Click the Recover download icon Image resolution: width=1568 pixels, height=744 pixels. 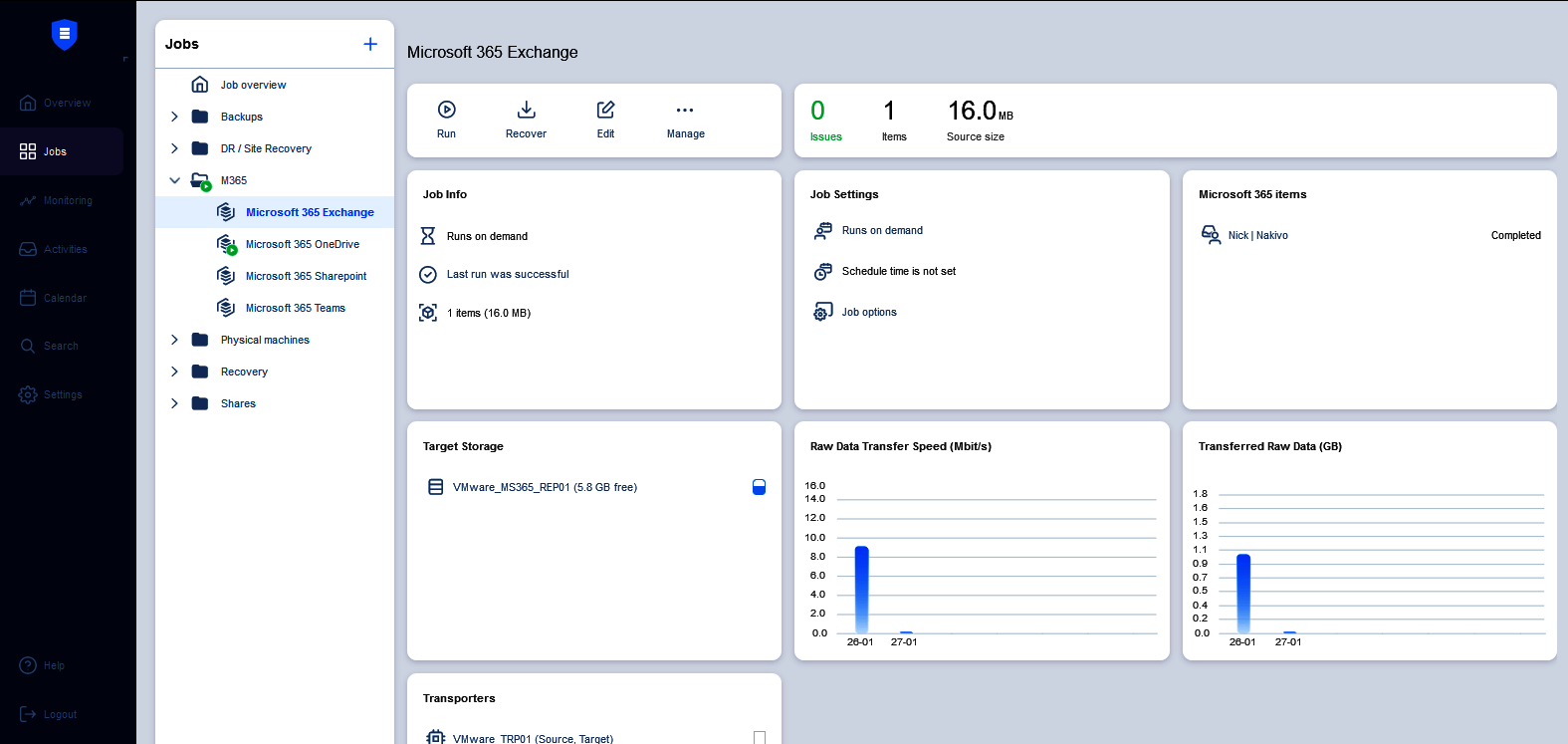(526, 110)
